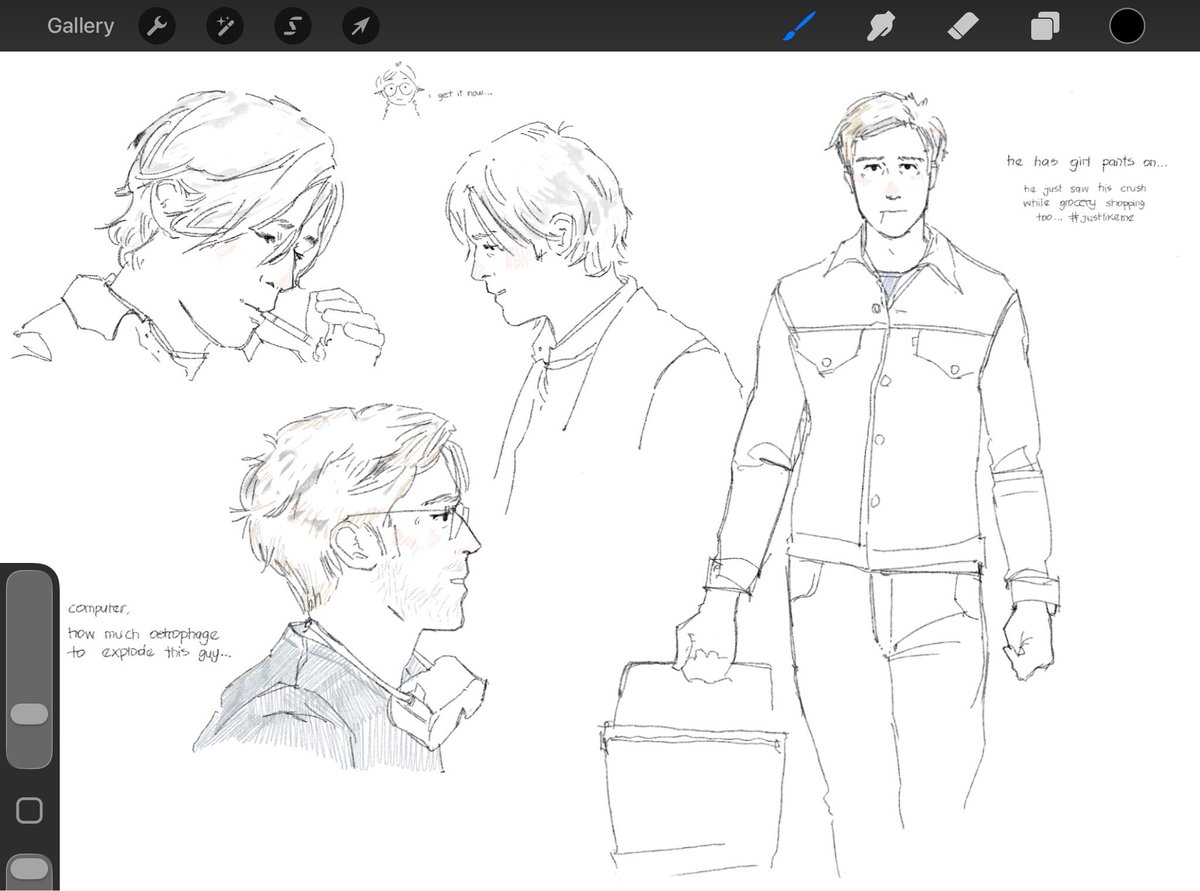Tap the square Modify button in sidebar

(x=29, y=810)
